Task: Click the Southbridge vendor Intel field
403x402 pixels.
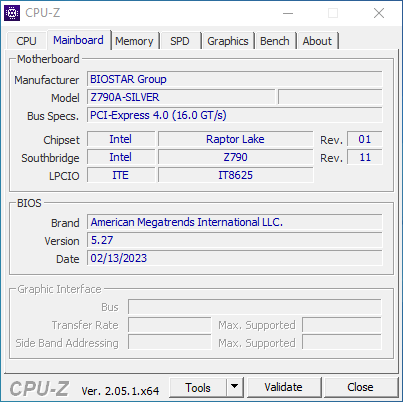Action: click(x=121, y=157)
